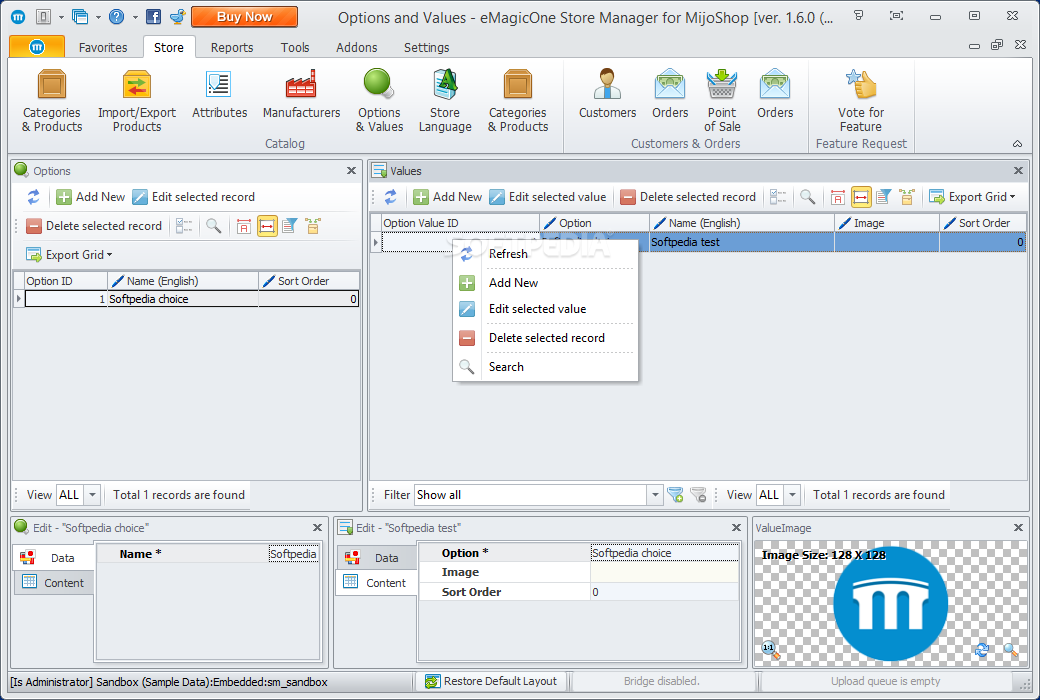This screenshot has height=700, width=1040.
Task: Open Facebook page icon in title bar
Action: click(153, 17)
